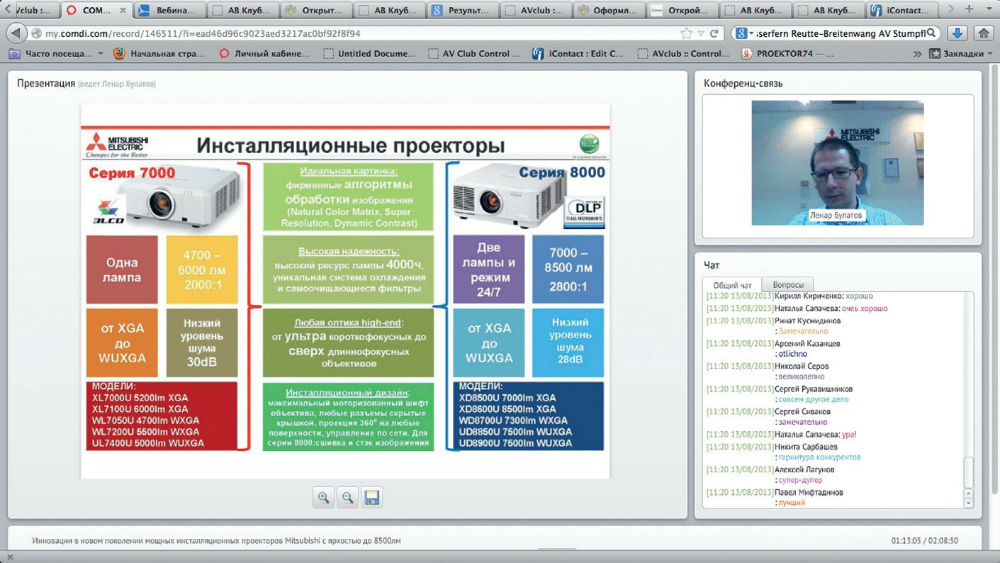Reload the page with the refresh icon
Screen dimensions: 1000x563
point(714,33)
